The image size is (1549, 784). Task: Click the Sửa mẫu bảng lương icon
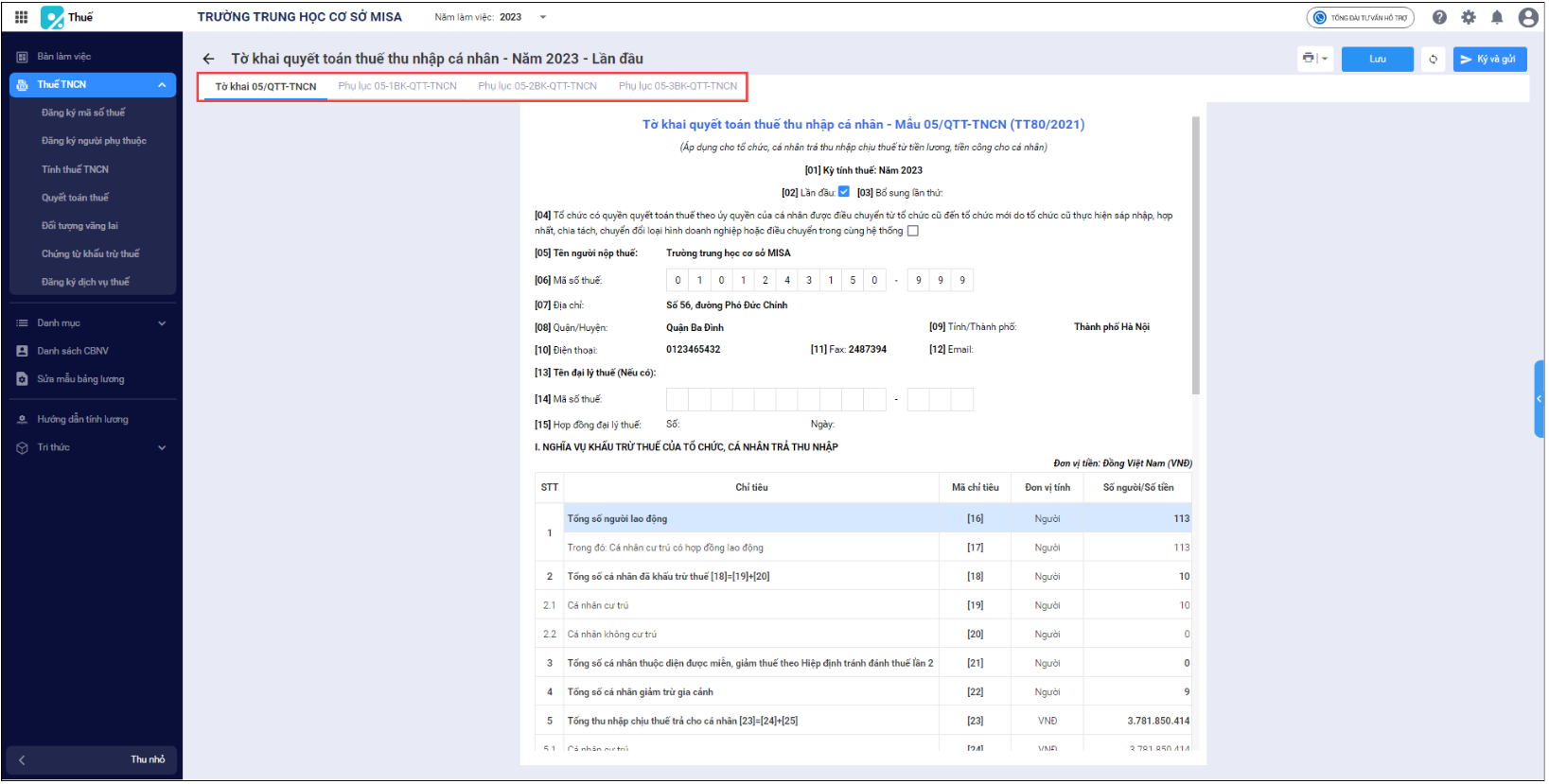point(22,379)
